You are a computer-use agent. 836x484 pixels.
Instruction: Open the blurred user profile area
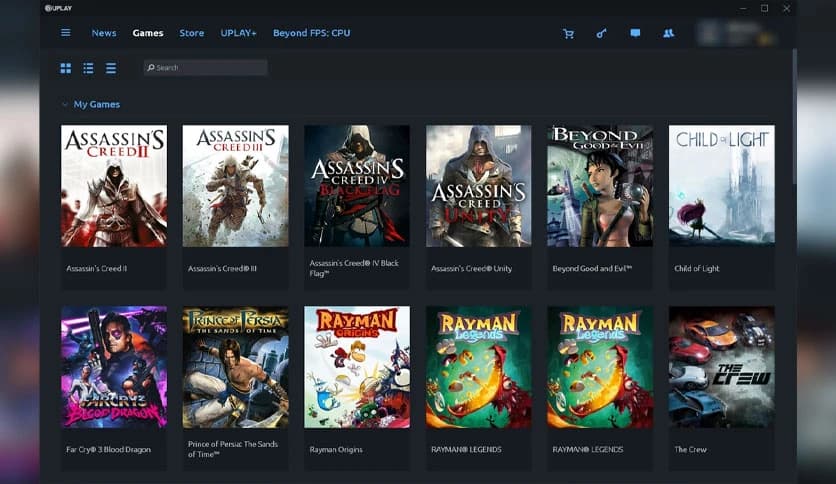tap(737, 33)
